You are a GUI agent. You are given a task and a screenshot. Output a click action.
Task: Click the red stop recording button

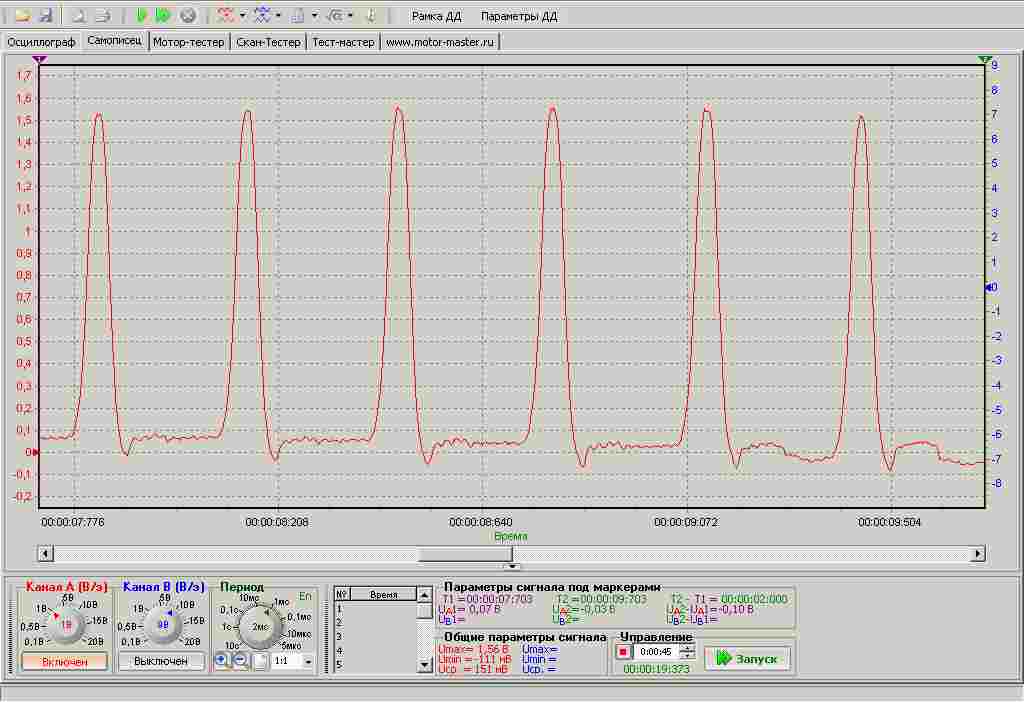[623, 652]
